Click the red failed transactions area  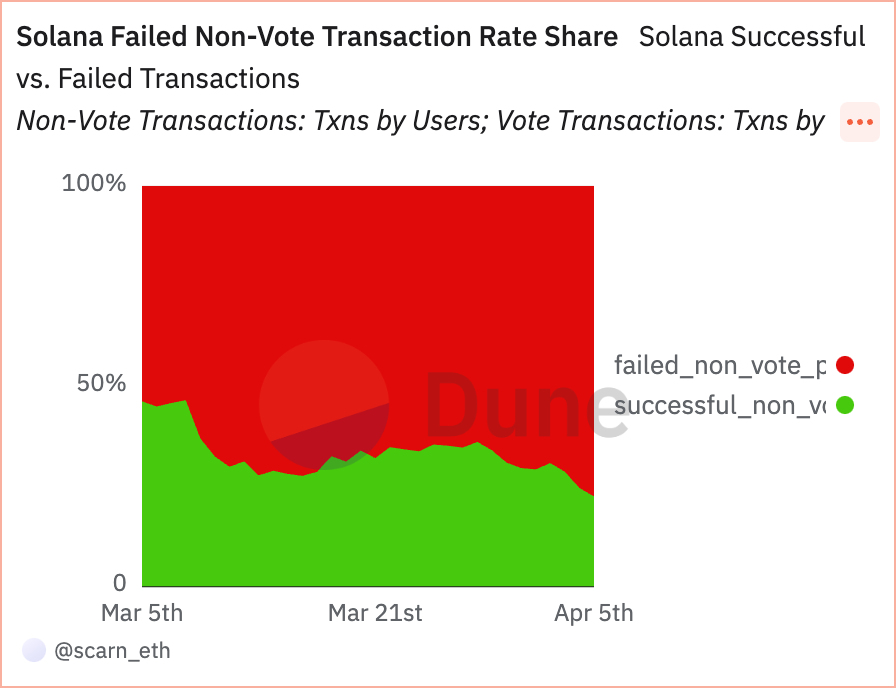[368, 274]
